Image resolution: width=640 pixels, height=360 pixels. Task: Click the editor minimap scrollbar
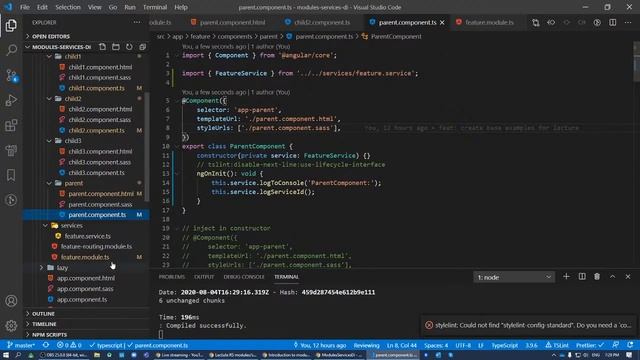click(636, 61)
